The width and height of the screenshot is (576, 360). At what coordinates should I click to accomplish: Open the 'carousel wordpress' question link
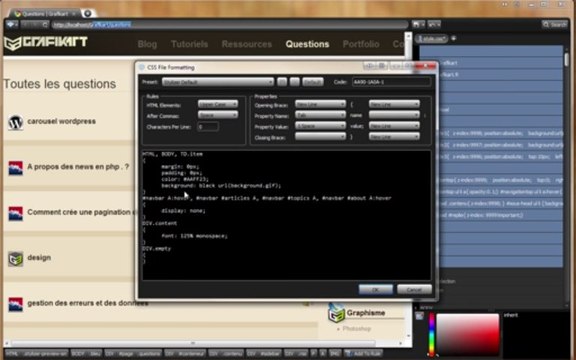(61, 121)
